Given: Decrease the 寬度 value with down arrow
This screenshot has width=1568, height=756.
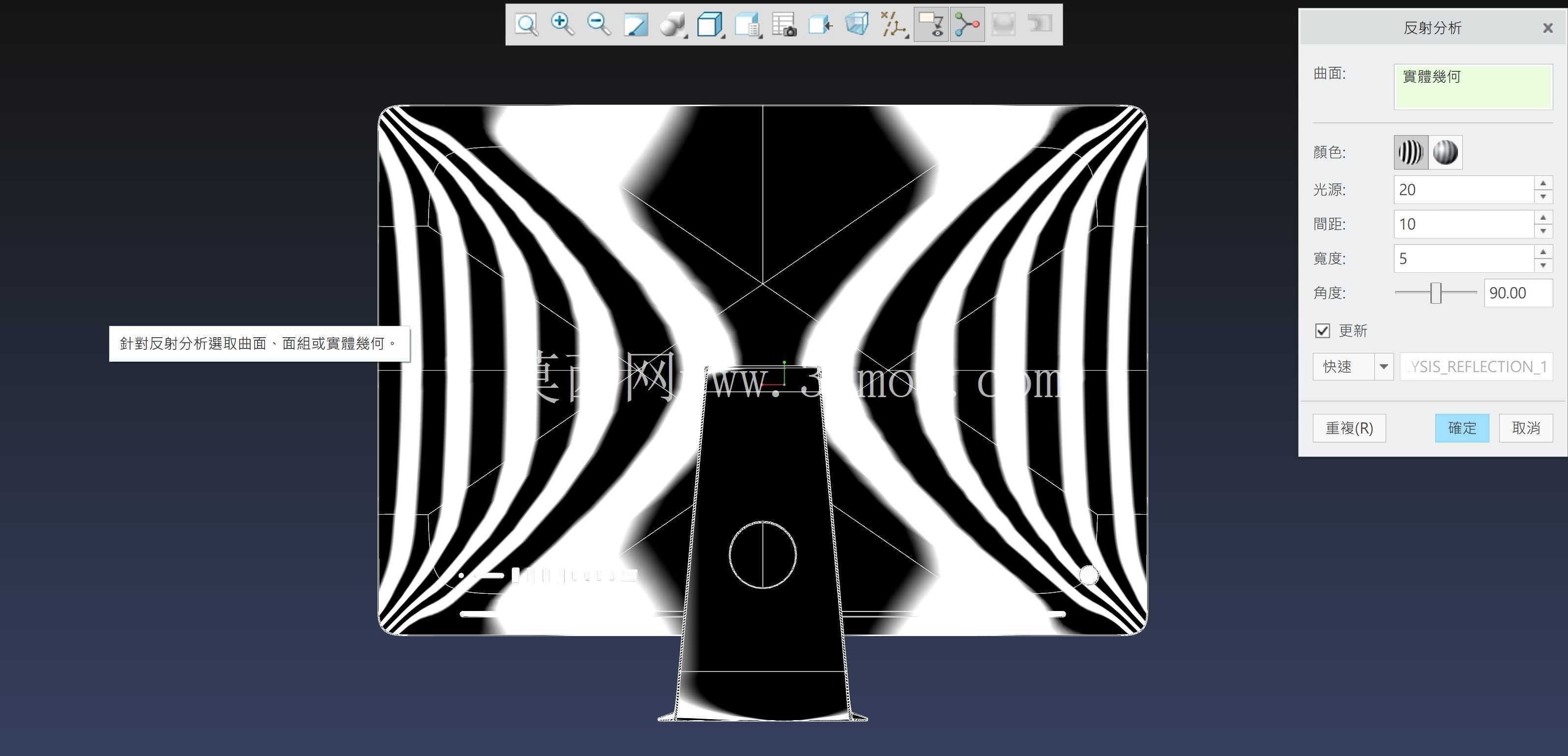Looking at the screenshot, I should click(x=1542, y=265).
